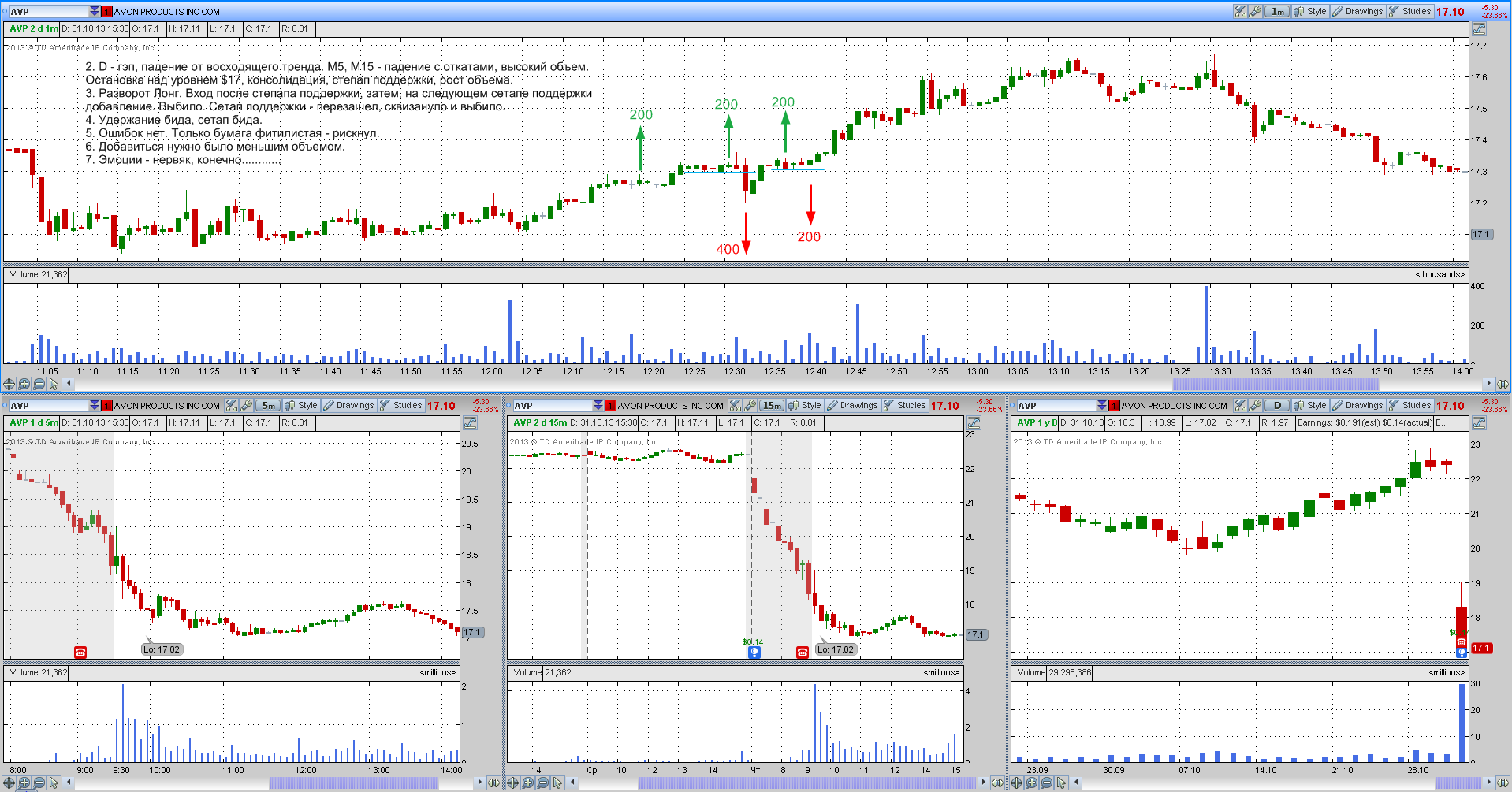Click expand time axis icon in daily chart

click(x=1503, y=783)
